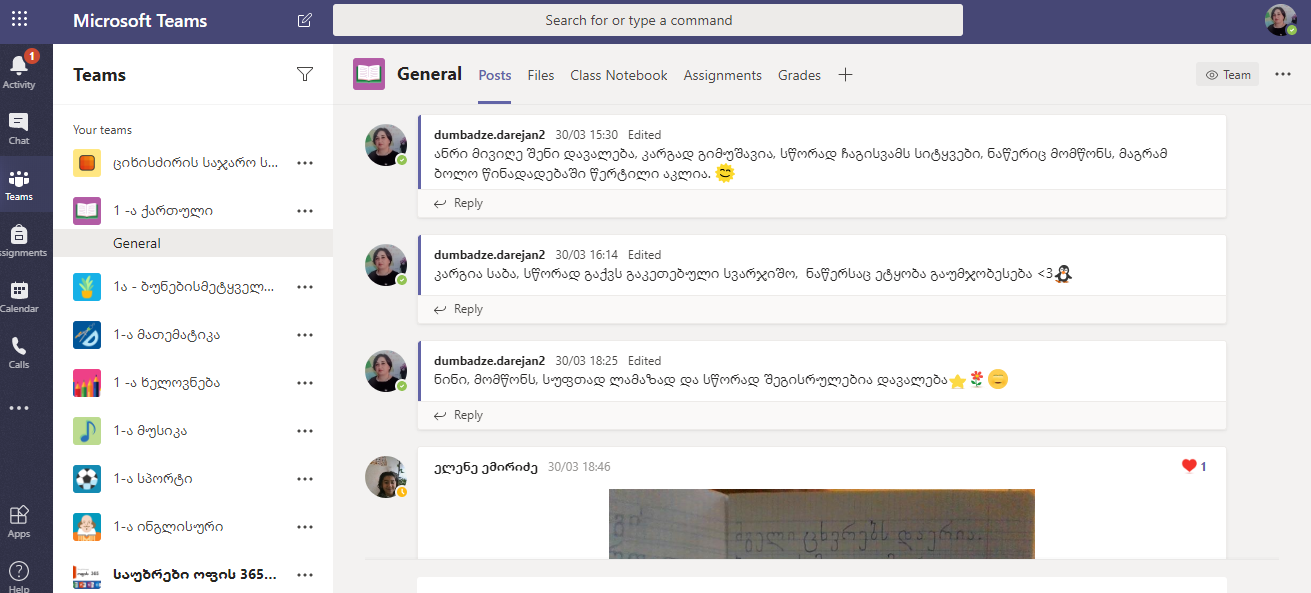
Task: Open Help in the left rail
Action: tap(19, 576)
